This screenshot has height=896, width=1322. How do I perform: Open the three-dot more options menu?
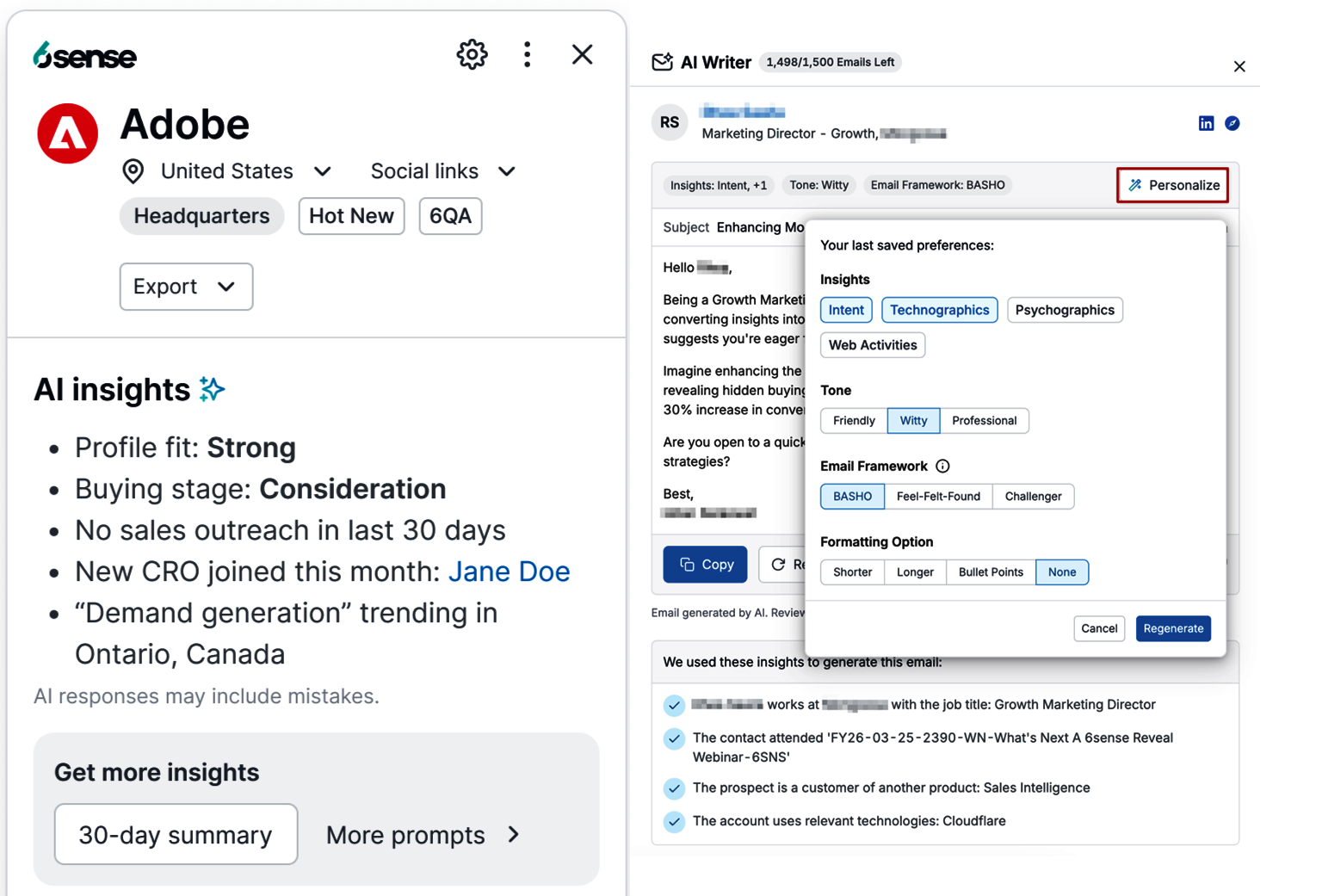[527, 55]
